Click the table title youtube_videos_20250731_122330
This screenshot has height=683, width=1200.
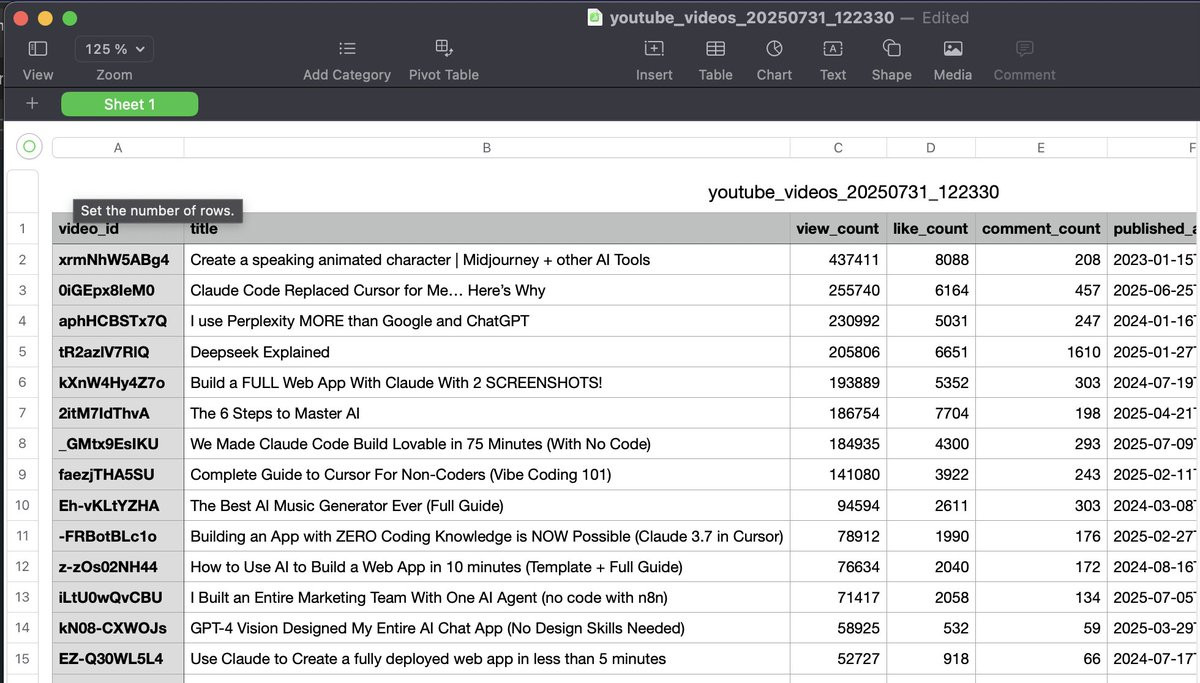[x=853, y=192]
